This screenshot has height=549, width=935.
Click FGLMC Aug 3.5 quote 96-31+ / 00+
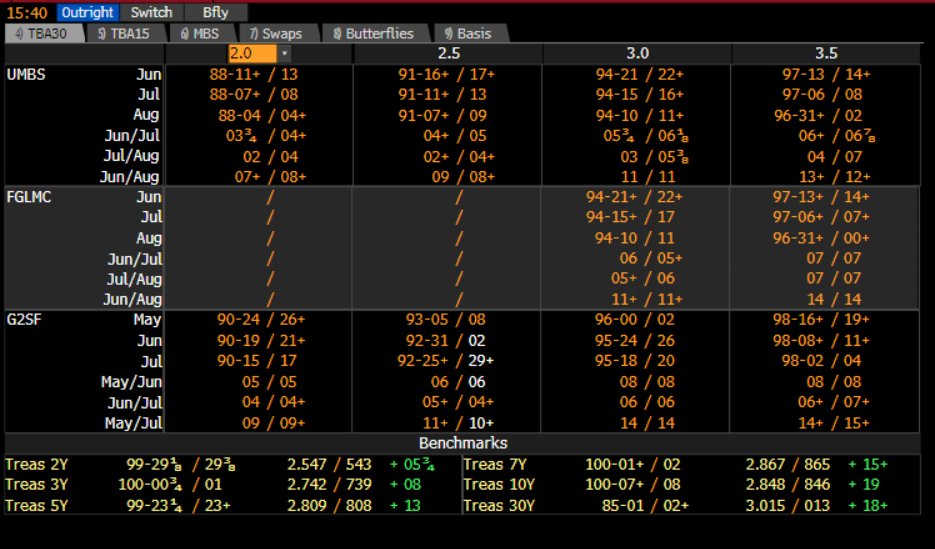click(822, 238)
